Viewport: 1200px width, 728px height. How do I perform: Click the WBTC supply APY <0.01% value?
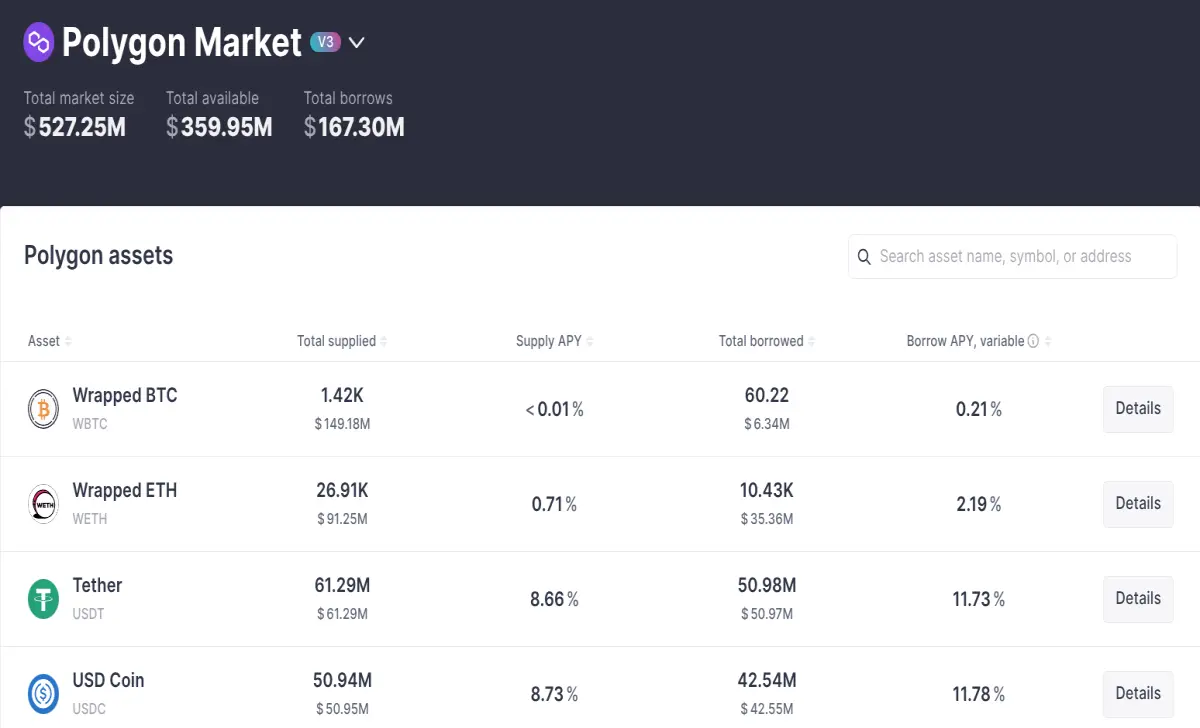(x=555, y=409)
